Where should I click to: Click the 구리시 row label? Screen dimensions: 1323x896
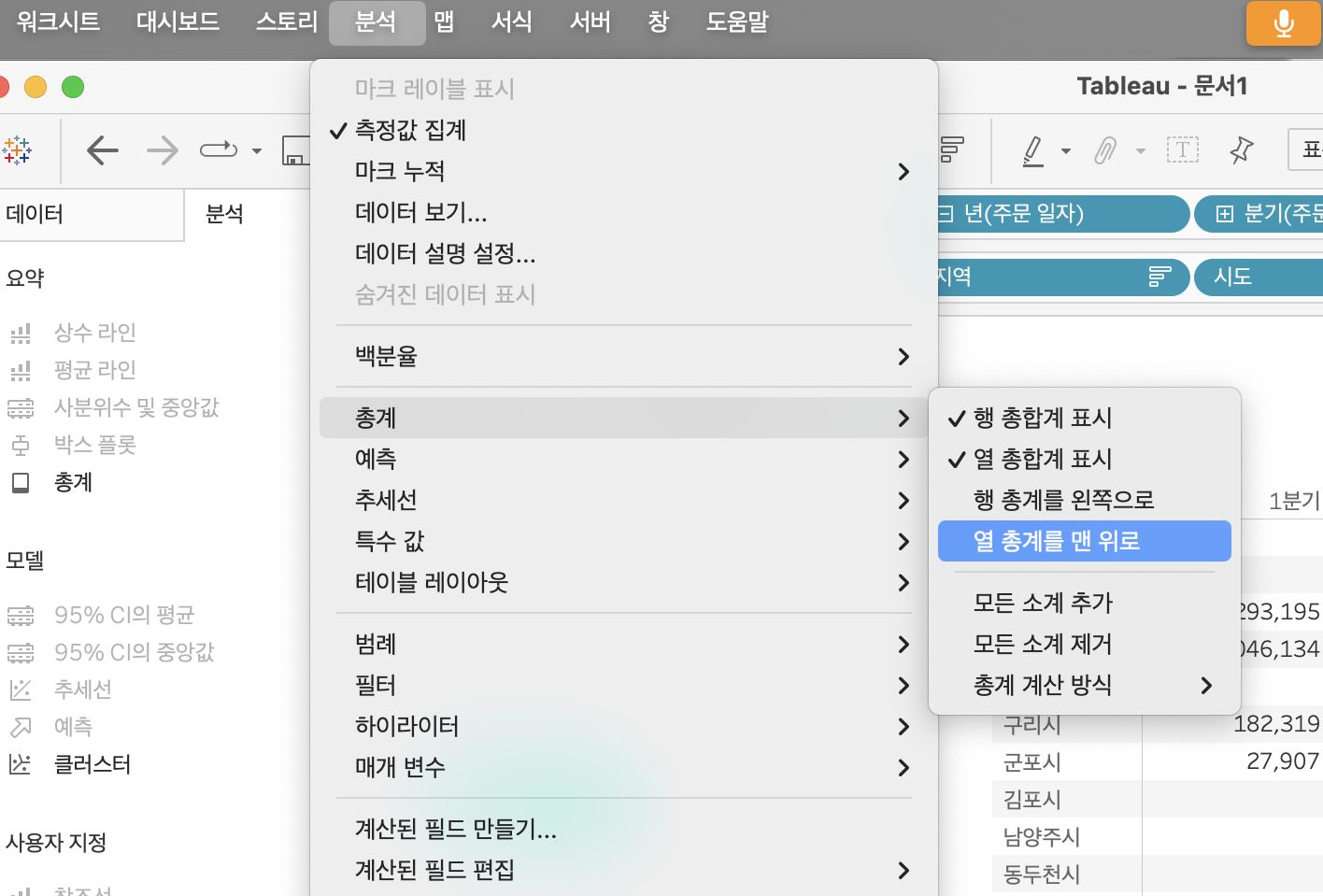[1032, 724]
